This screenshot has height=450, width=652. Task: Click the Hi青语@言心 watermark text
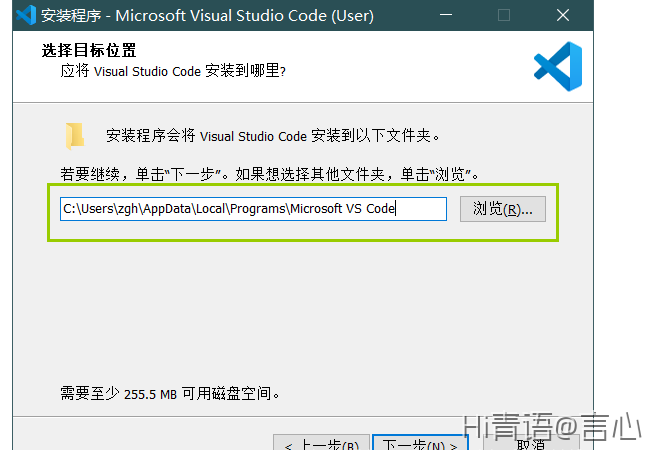coord(552,428)
